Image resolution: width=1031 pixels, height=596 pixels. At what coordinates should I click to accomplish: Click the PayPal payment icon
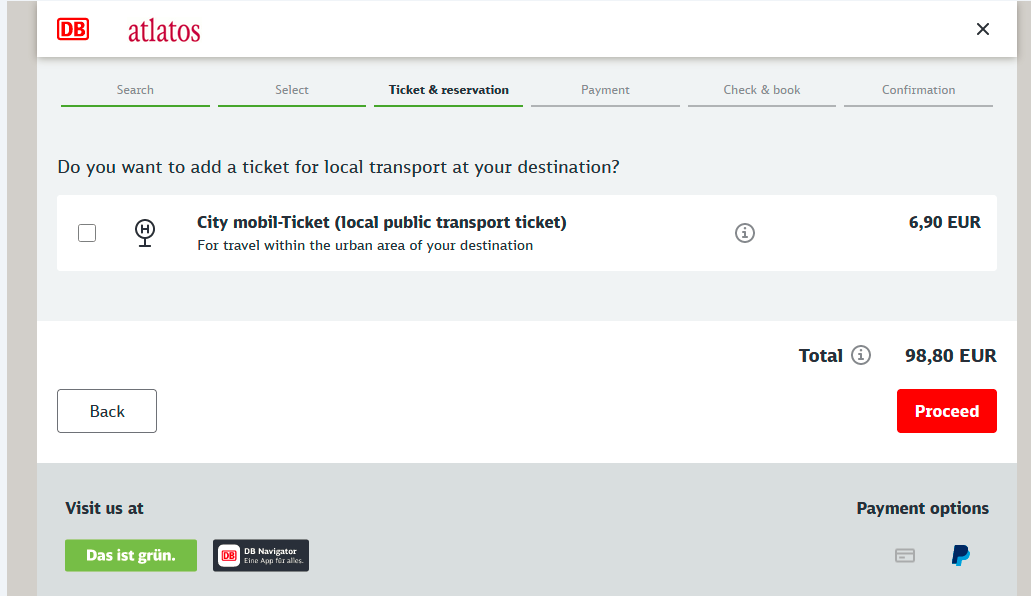click(x=961, y=555)
